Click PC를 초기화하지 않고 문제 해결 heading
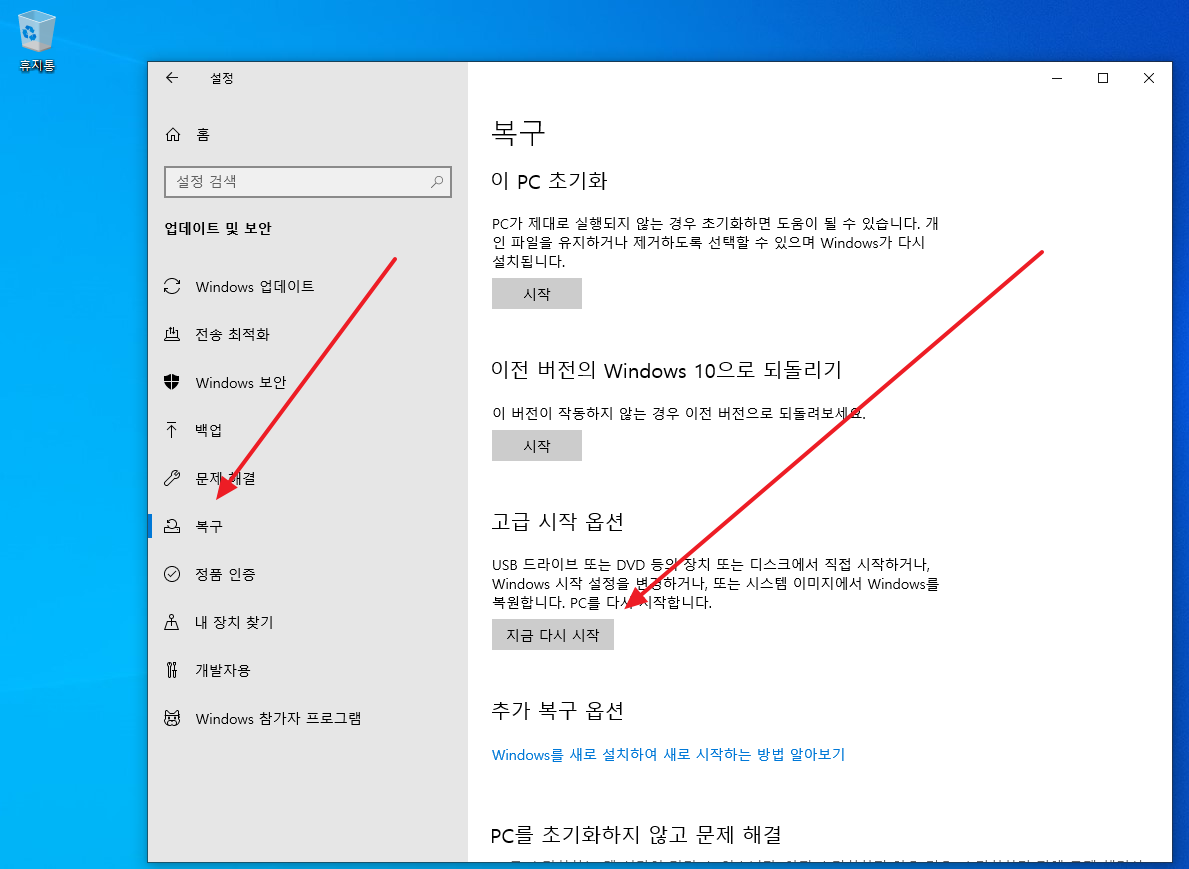Viewport: 1189px width, 869px height. [x=635, y=835]
